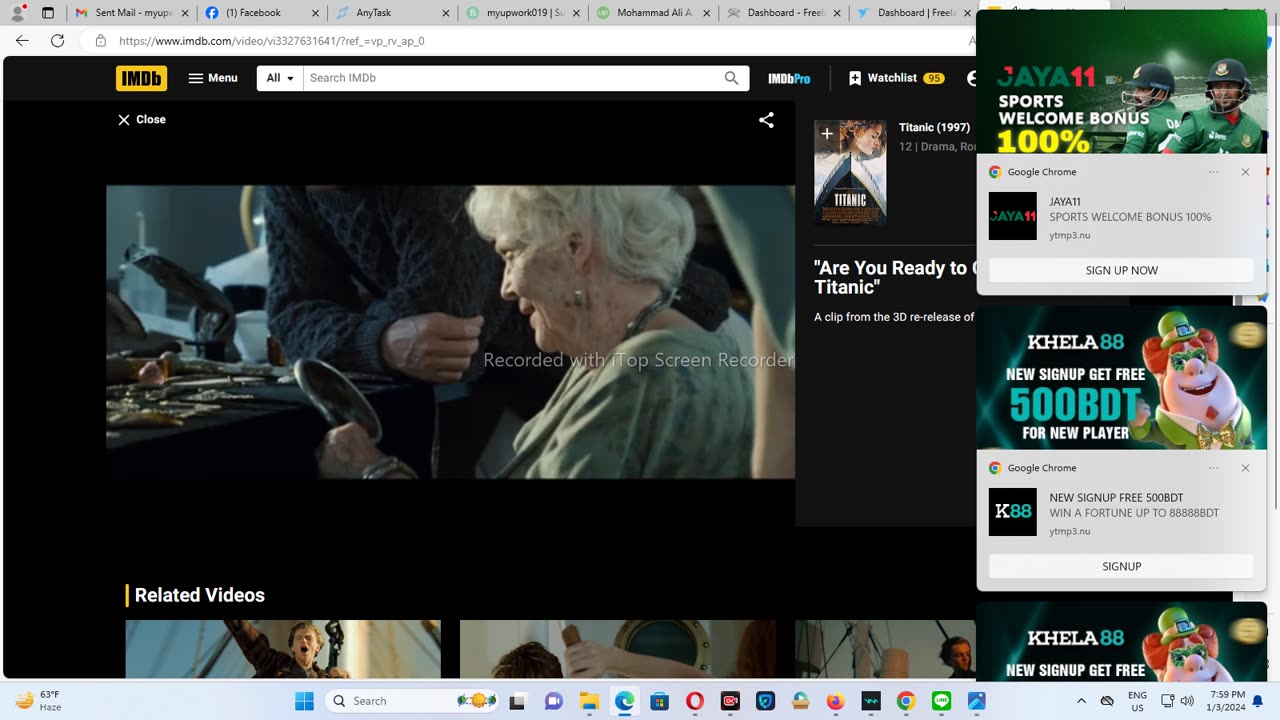Play the Titanic video clip
This screenshot has height=720, width=1280.
tap(450, 332)
